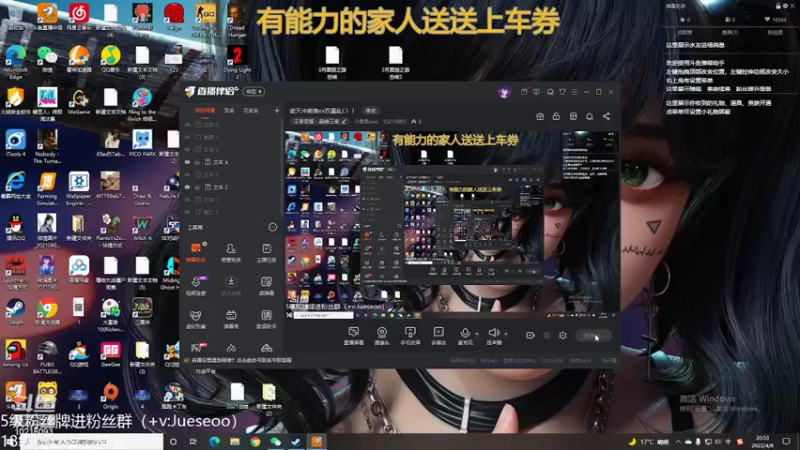Toggle the lock icon on 文本 4 layer

click(x=197, y=162)
